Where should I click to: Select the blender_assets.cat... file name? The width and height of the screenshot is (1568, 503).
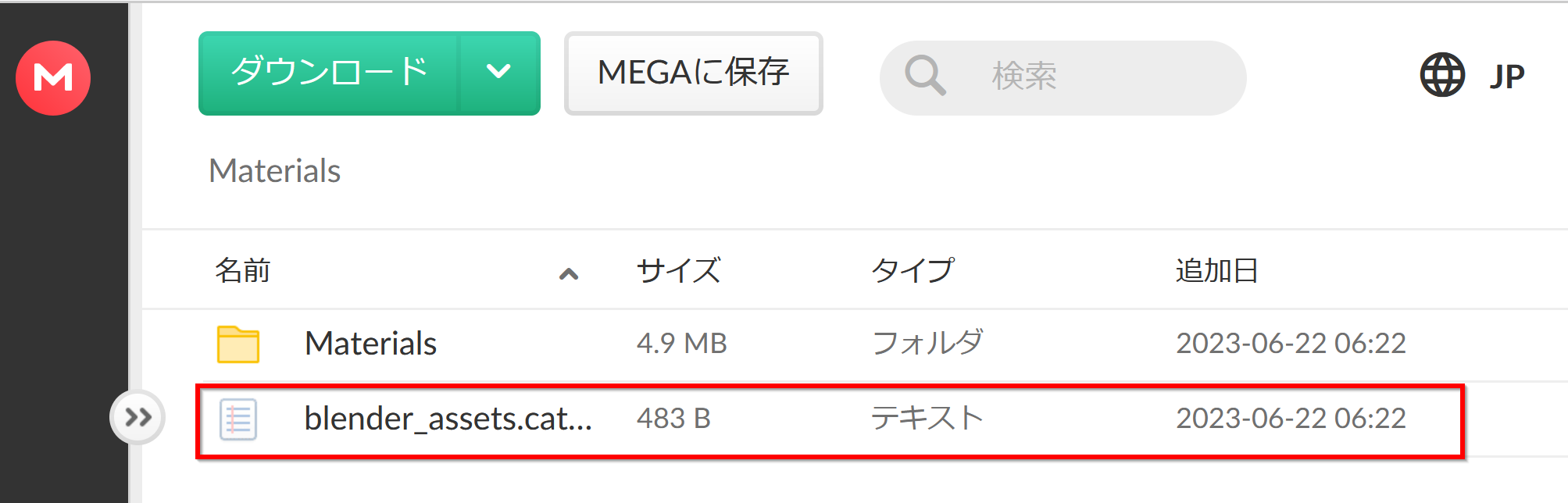[448, 419]
